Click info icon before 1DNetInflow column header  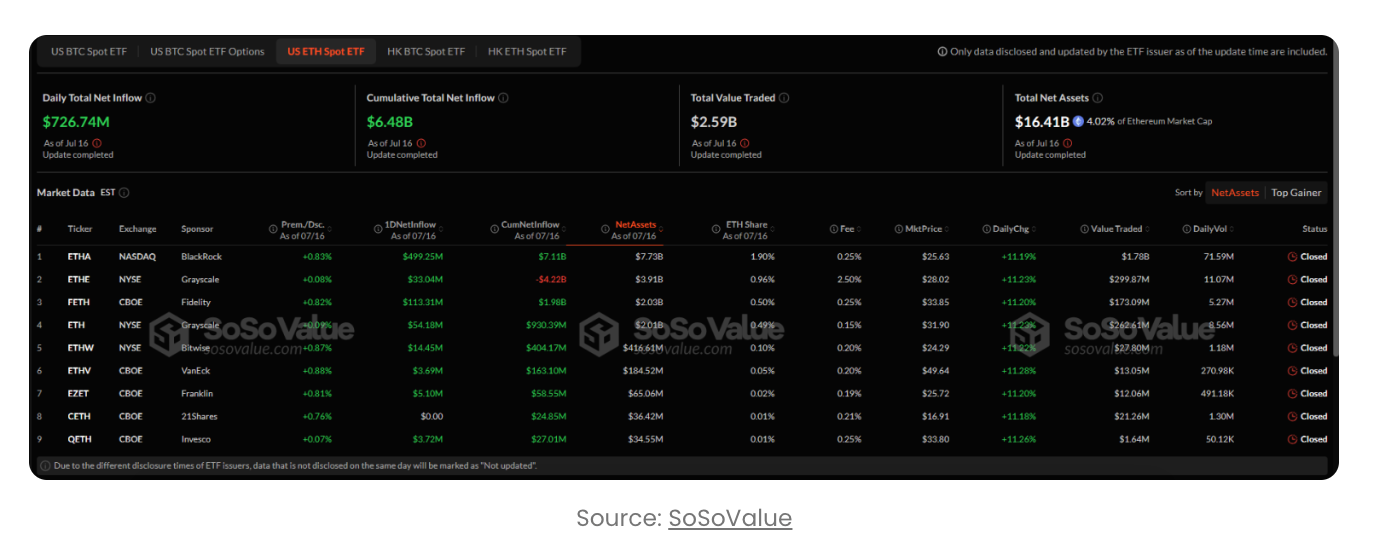coord(380,230)
